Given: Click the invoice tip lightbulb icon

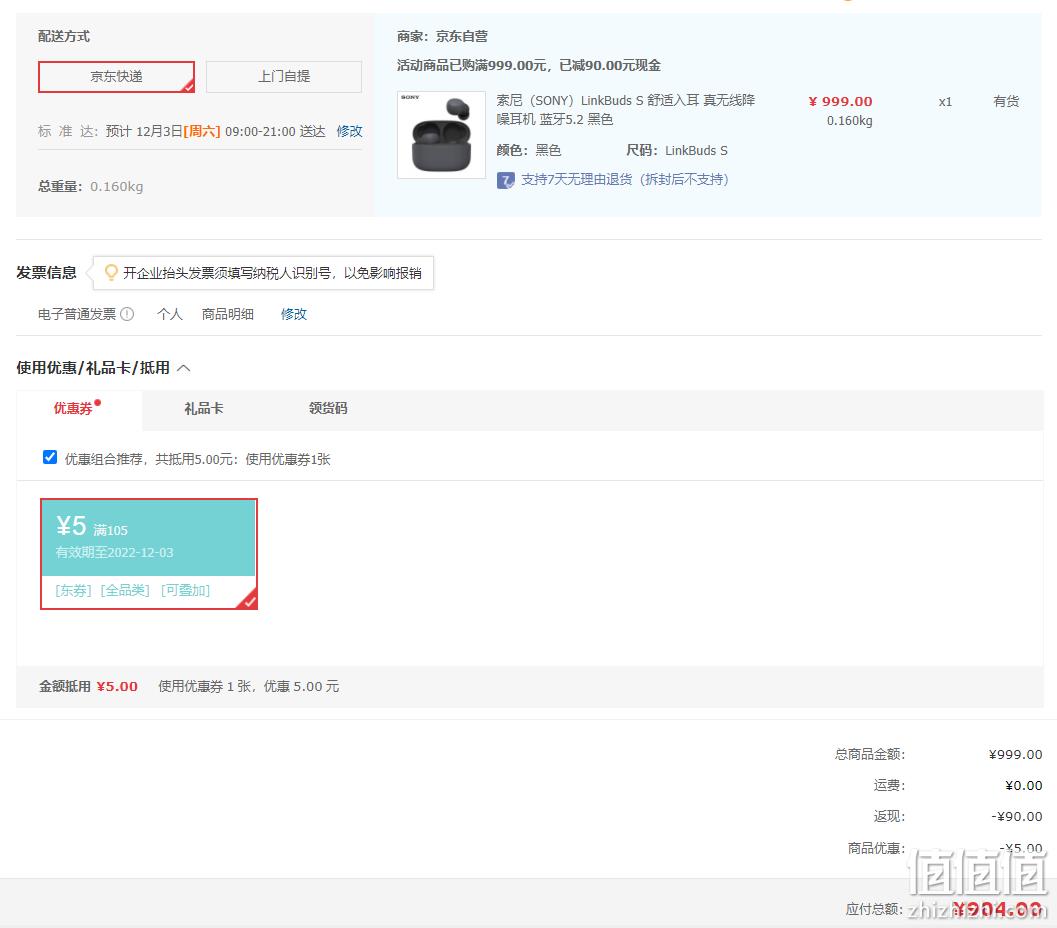Looking at the screenshot, I should 111,272.
